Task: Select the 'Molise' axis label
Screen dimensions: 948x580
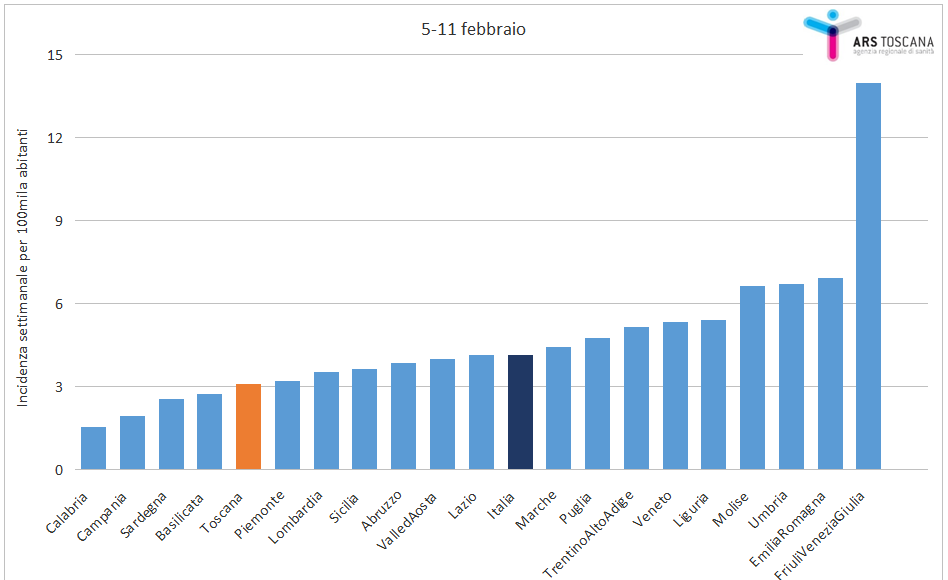Action: (730, 509)
